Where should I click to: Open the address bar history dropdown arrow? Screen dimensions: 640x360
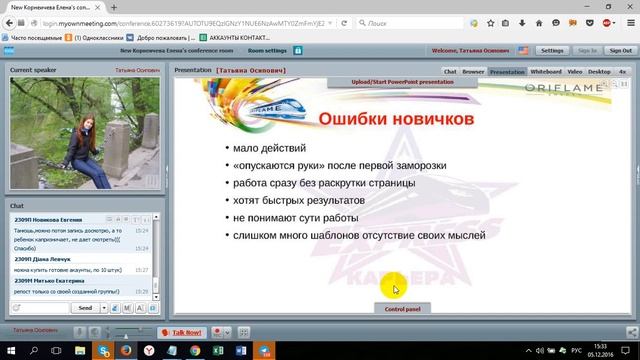point(330,23)
